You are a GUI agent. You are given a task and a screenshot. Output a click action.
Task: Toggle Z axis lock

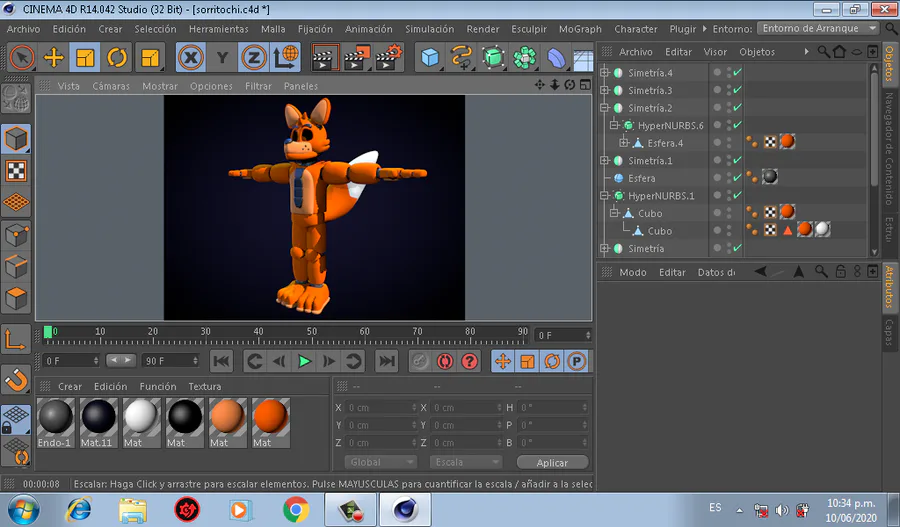pos(253,57)
